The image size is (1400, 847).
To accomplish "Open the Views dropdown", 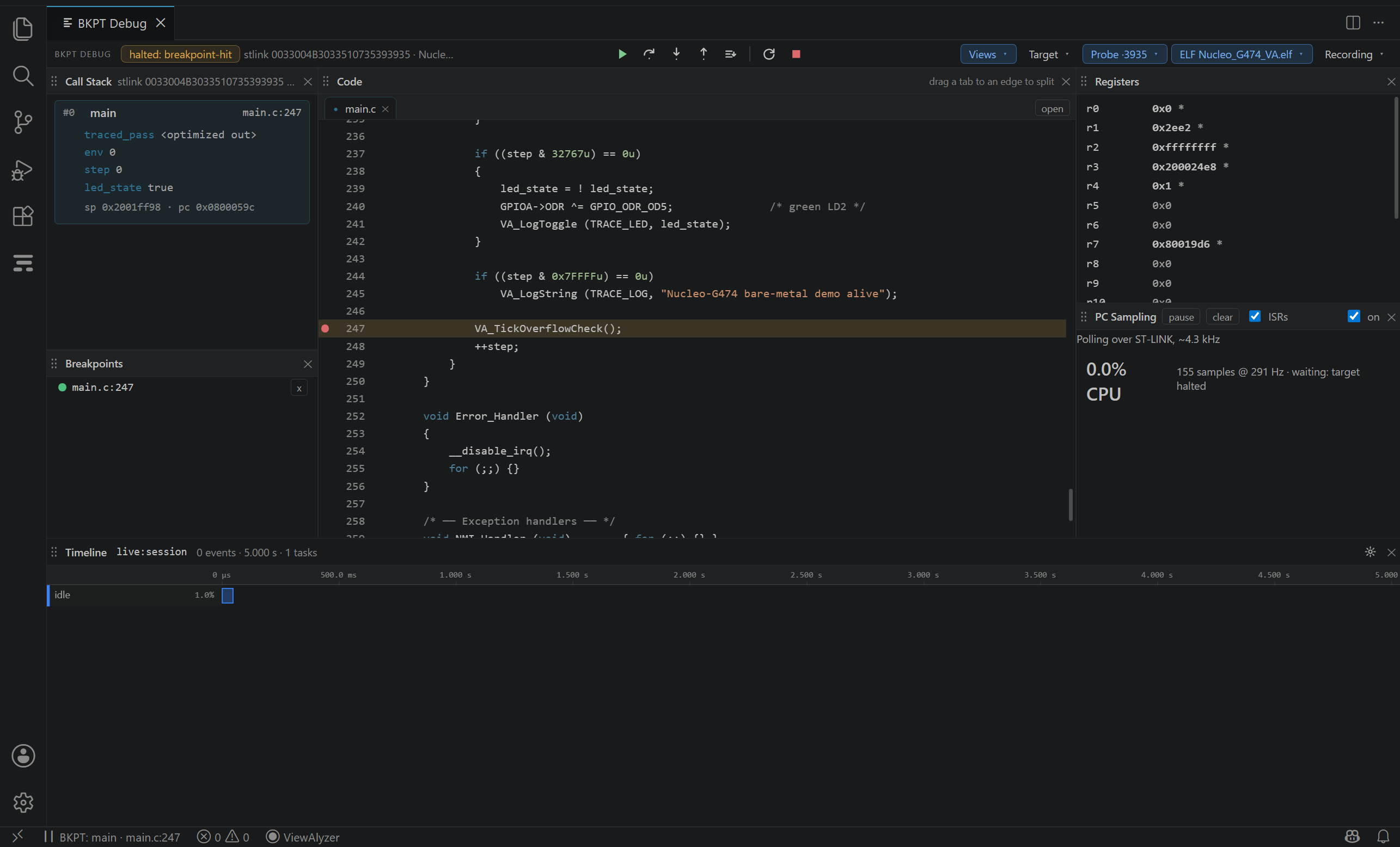I will pyautogui.click(x=988, y=54).
